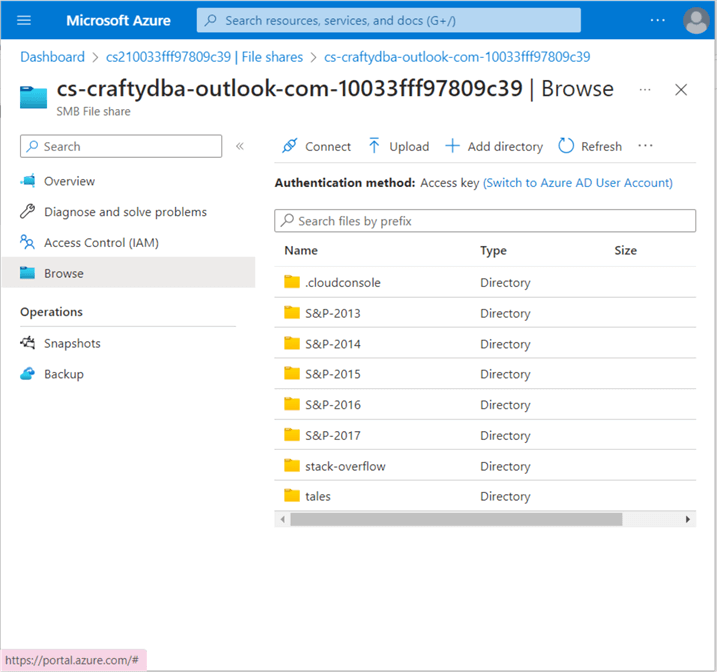Click folder icon of S&P-2014 row
The image size is (717, 672).
pos(292,343)
